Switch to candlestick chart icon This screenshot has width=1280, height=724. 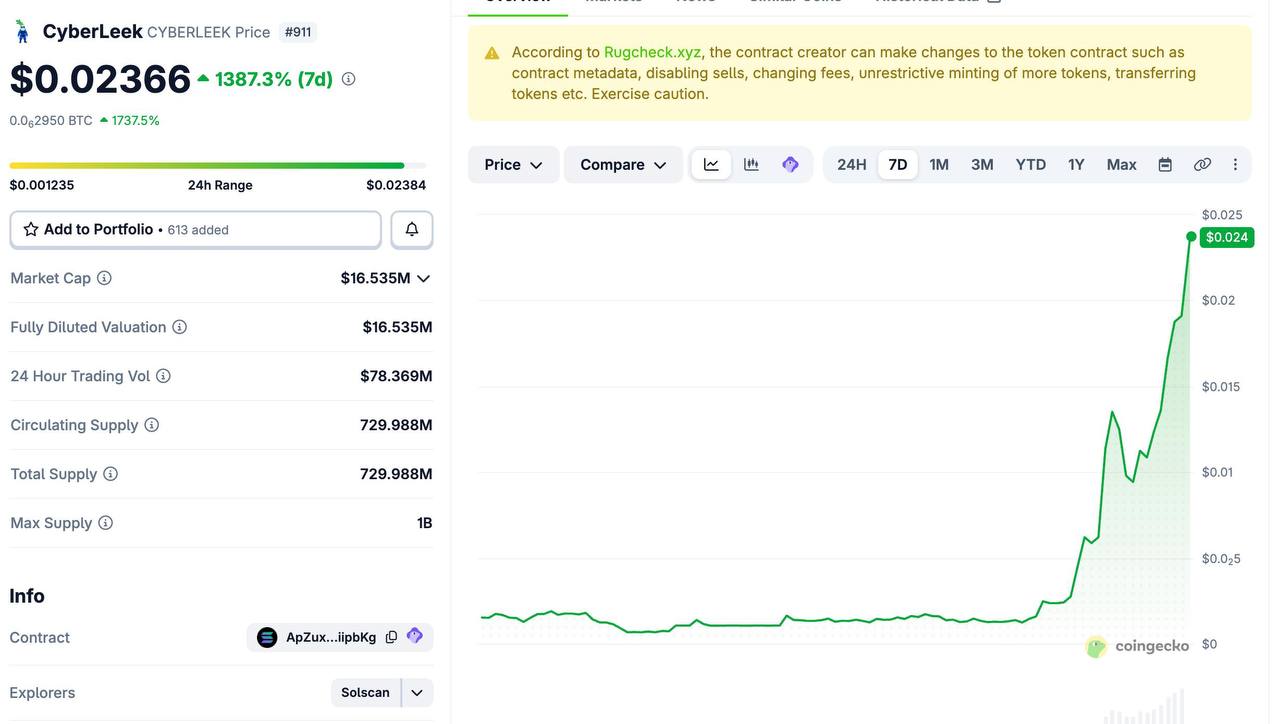[751, 165]
